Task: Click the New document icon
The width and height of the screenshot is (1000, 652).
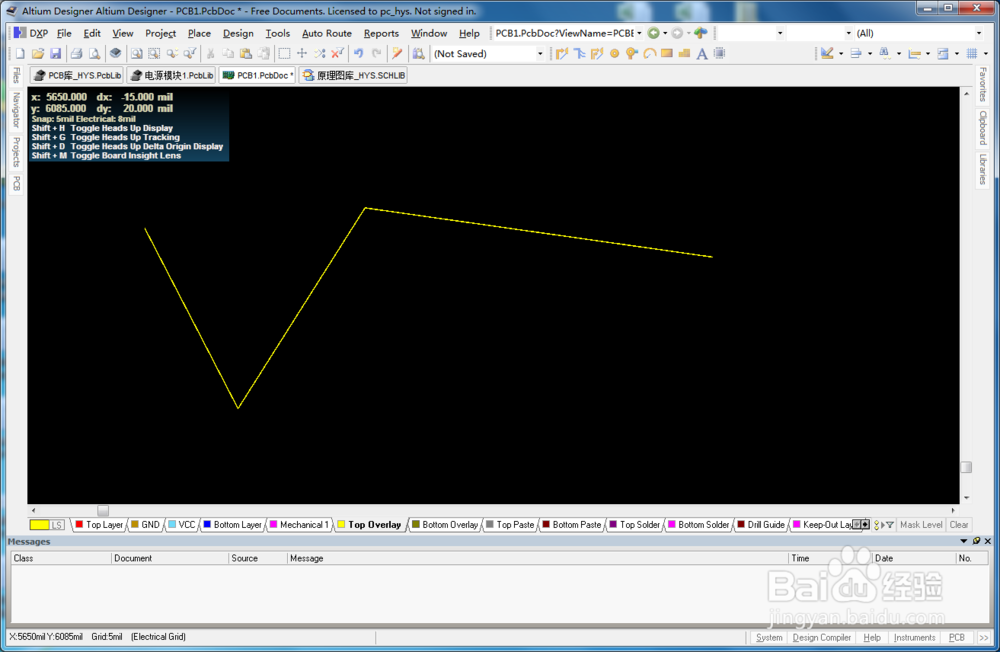Action: tap(20, 54)
